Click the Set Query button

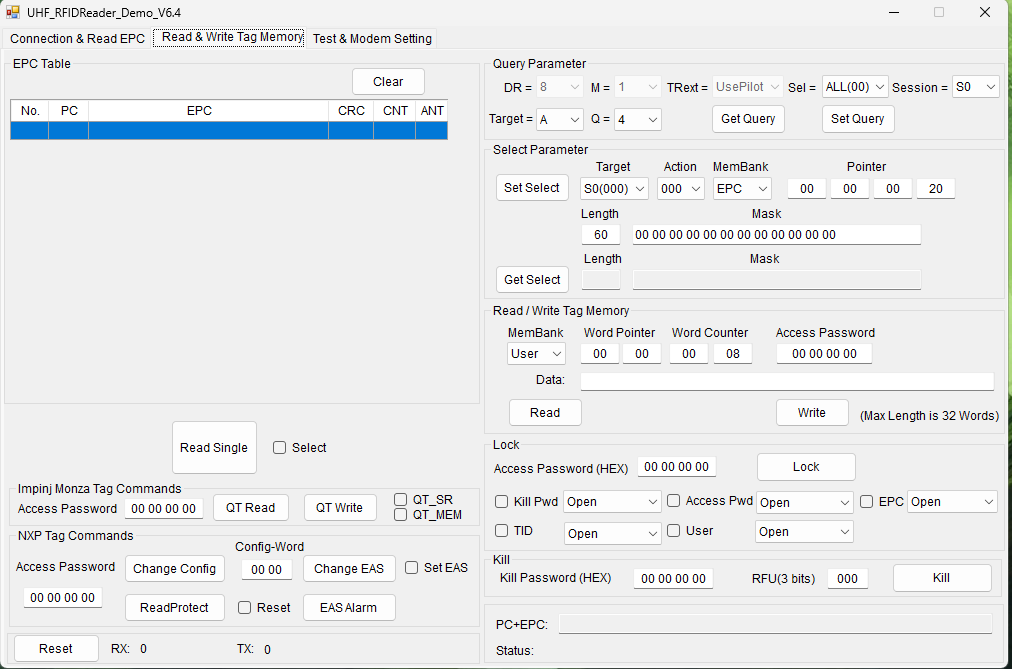pyautogui.click(x=858, y=119)
